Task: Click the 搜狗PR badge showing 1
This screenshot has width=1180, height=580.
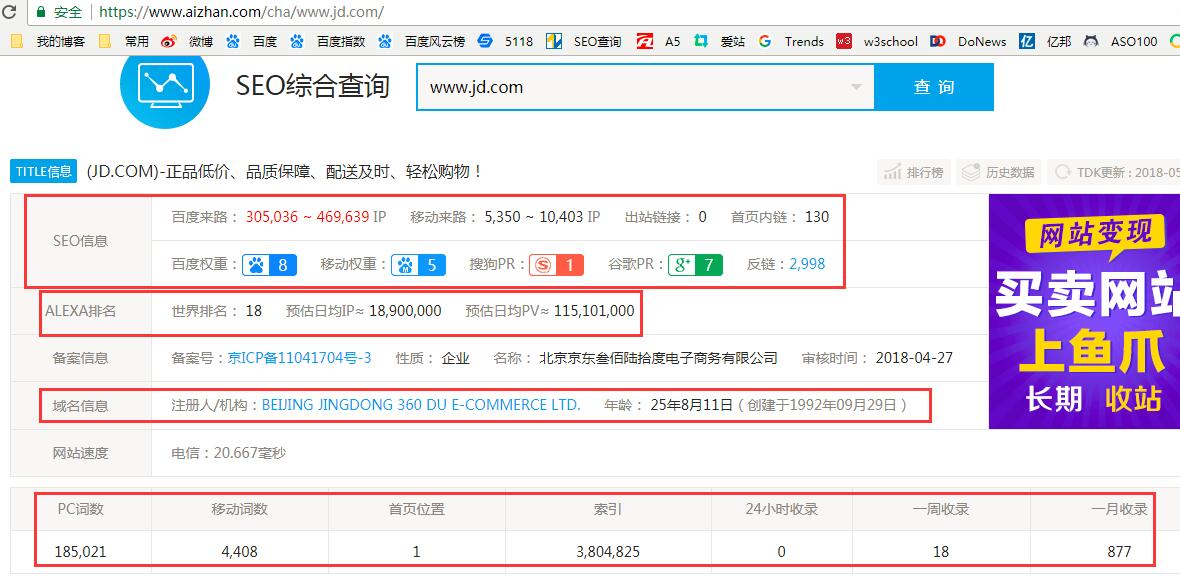Action: (556, 265)
